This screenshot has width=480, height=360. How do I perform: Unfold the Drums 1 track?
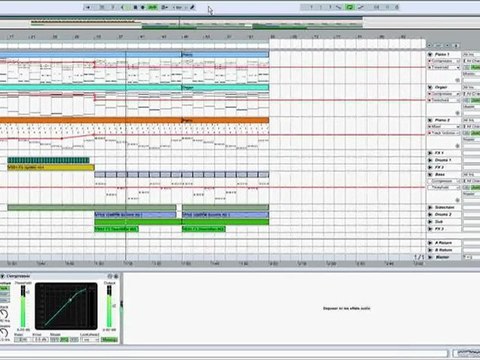(430, 160)
